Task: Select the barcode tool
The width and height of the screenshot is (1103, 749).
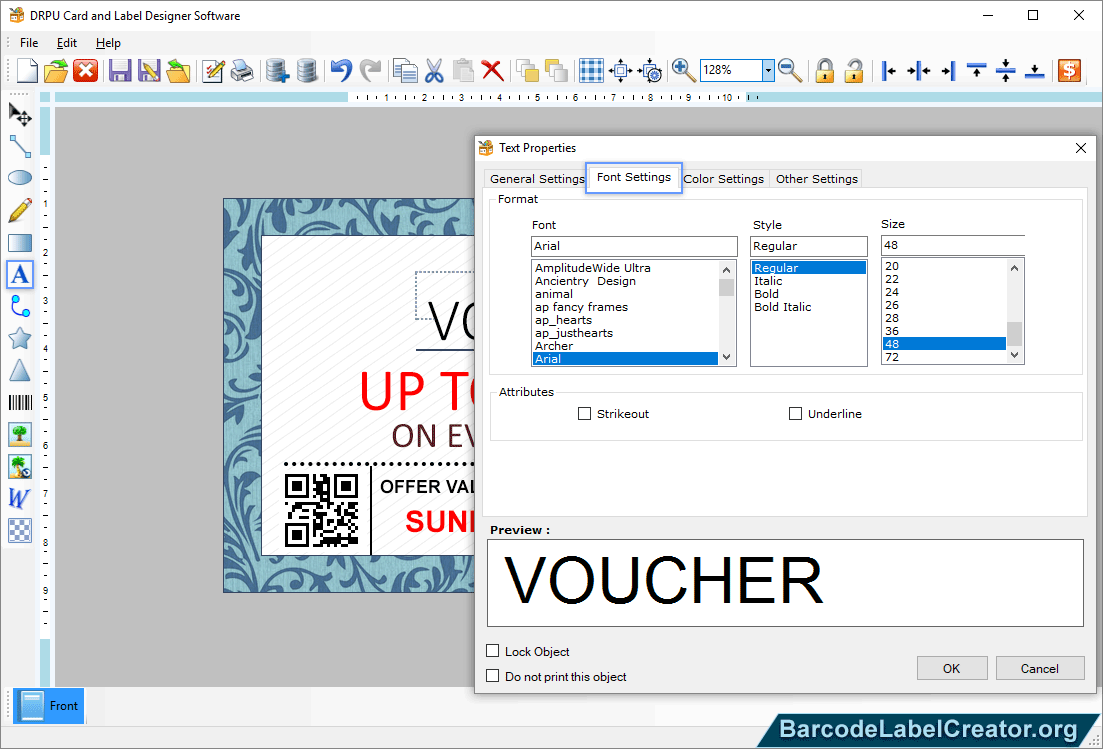Action: point(20,402)
